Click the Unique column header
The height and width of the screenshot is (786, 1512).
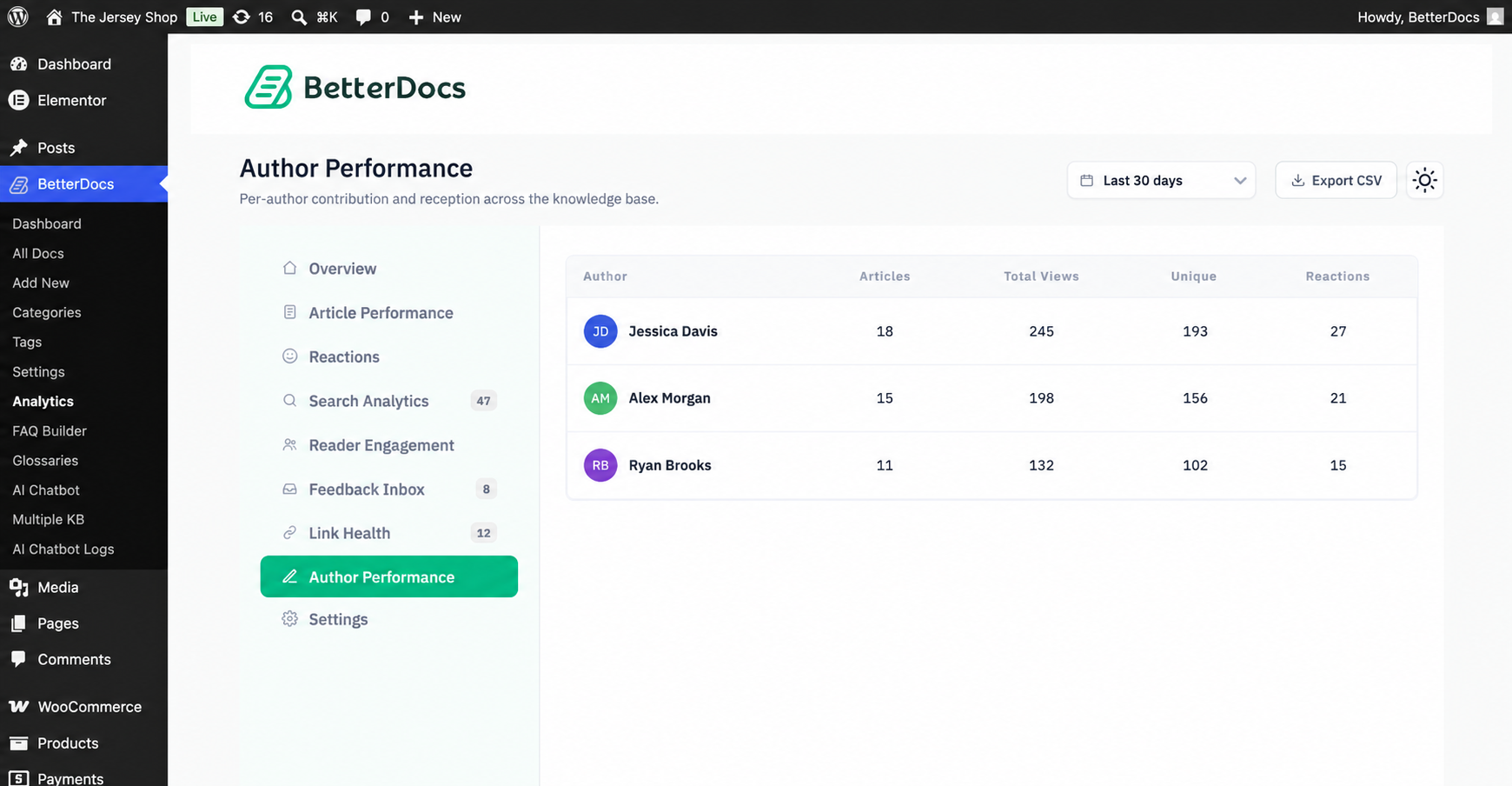coord(1193,276)
